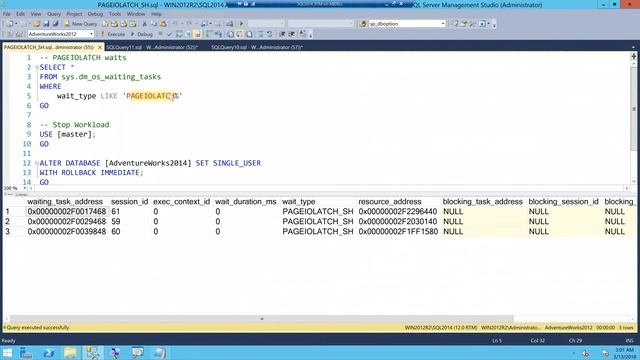The image size is (640, 360).
Task: Click the Results to Text icon
Action: [231, 34]
